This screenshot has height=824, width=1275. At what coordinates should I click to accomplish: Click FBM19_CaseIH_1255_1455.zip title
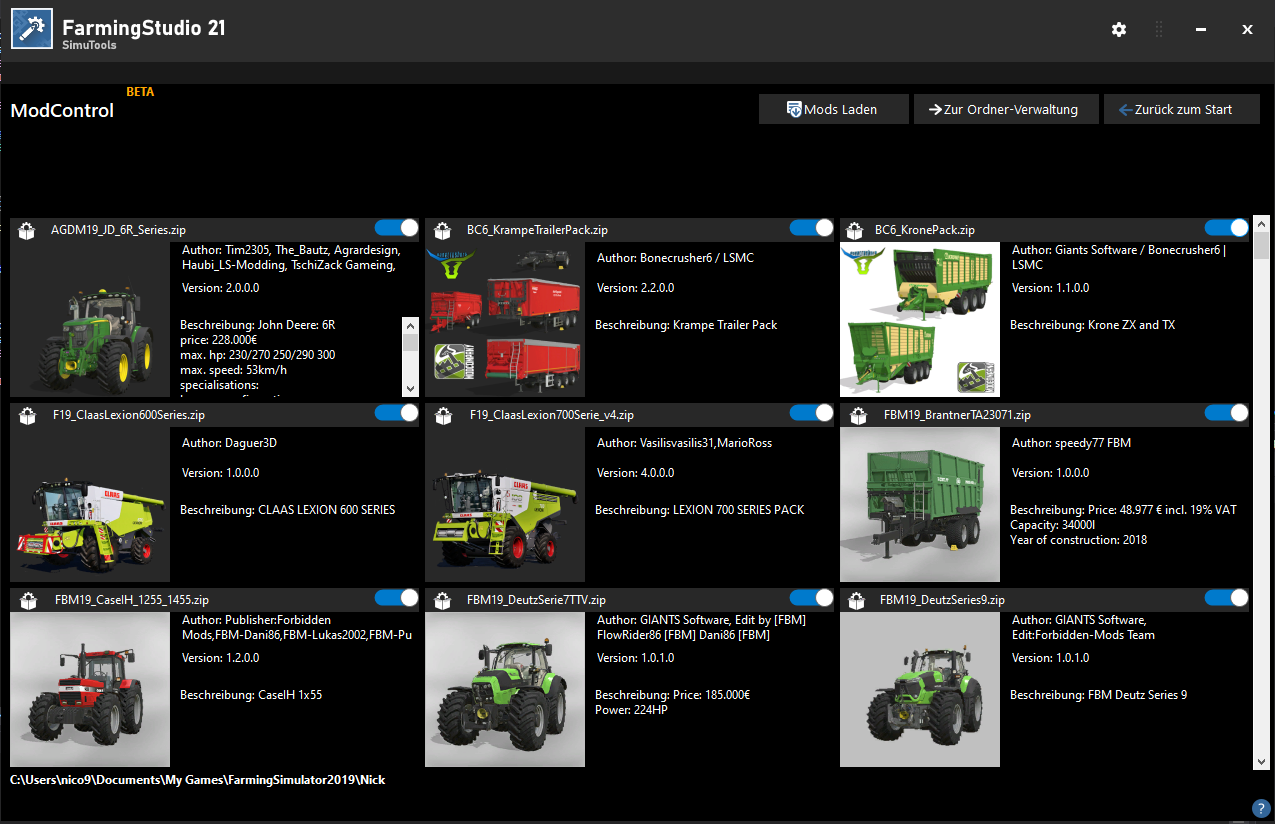click(x=132, y=600)
